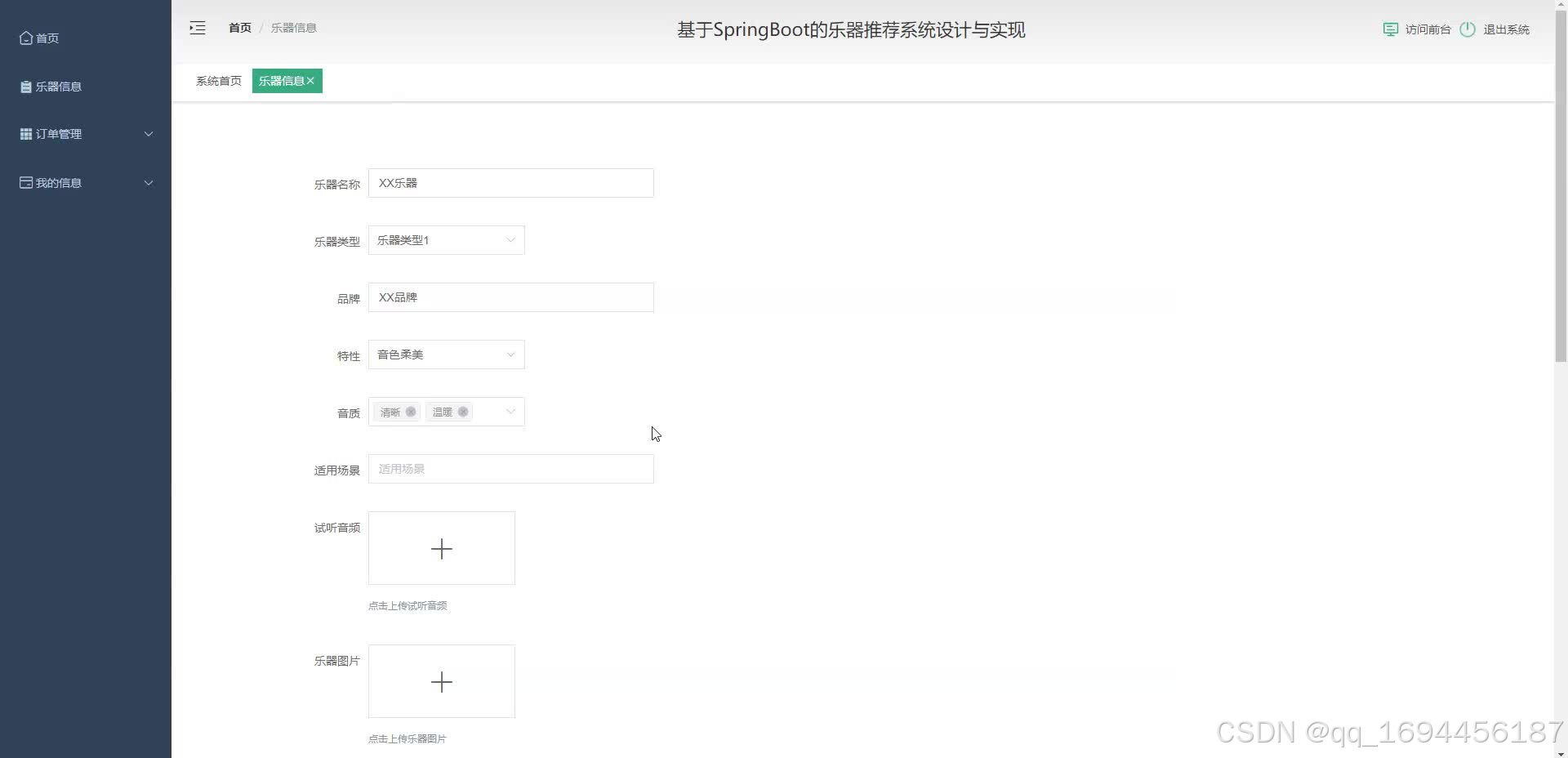Click the power icon for 退出系统
This screenshot has width=1568, height=758.
click(1468, 29)
